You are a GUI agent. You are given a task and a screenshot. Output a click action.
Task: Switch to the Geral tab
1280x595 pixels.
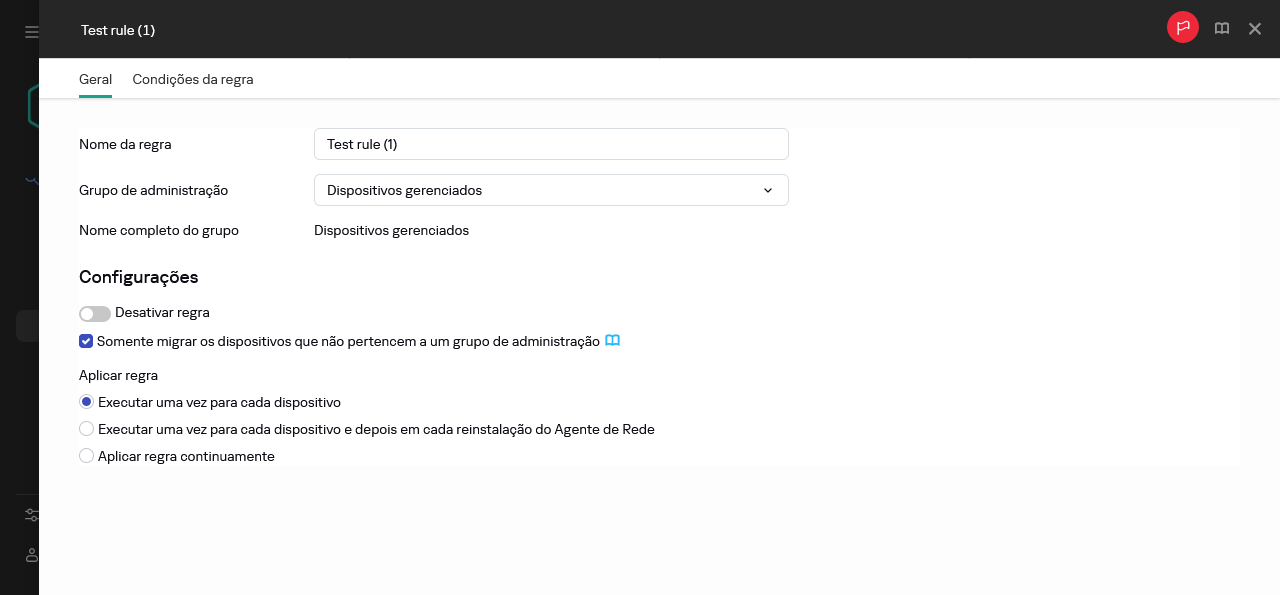(95, 79)
